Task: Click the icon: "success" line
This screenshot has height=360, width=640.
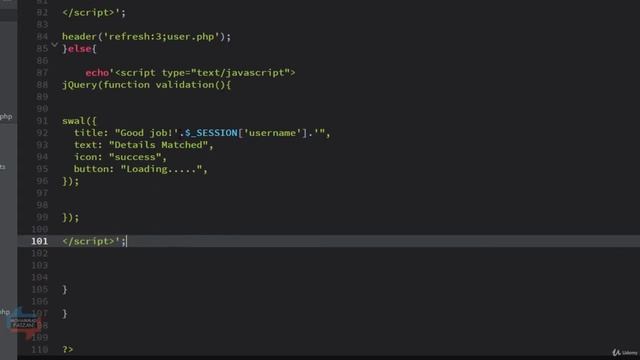Action: [120, 157]
